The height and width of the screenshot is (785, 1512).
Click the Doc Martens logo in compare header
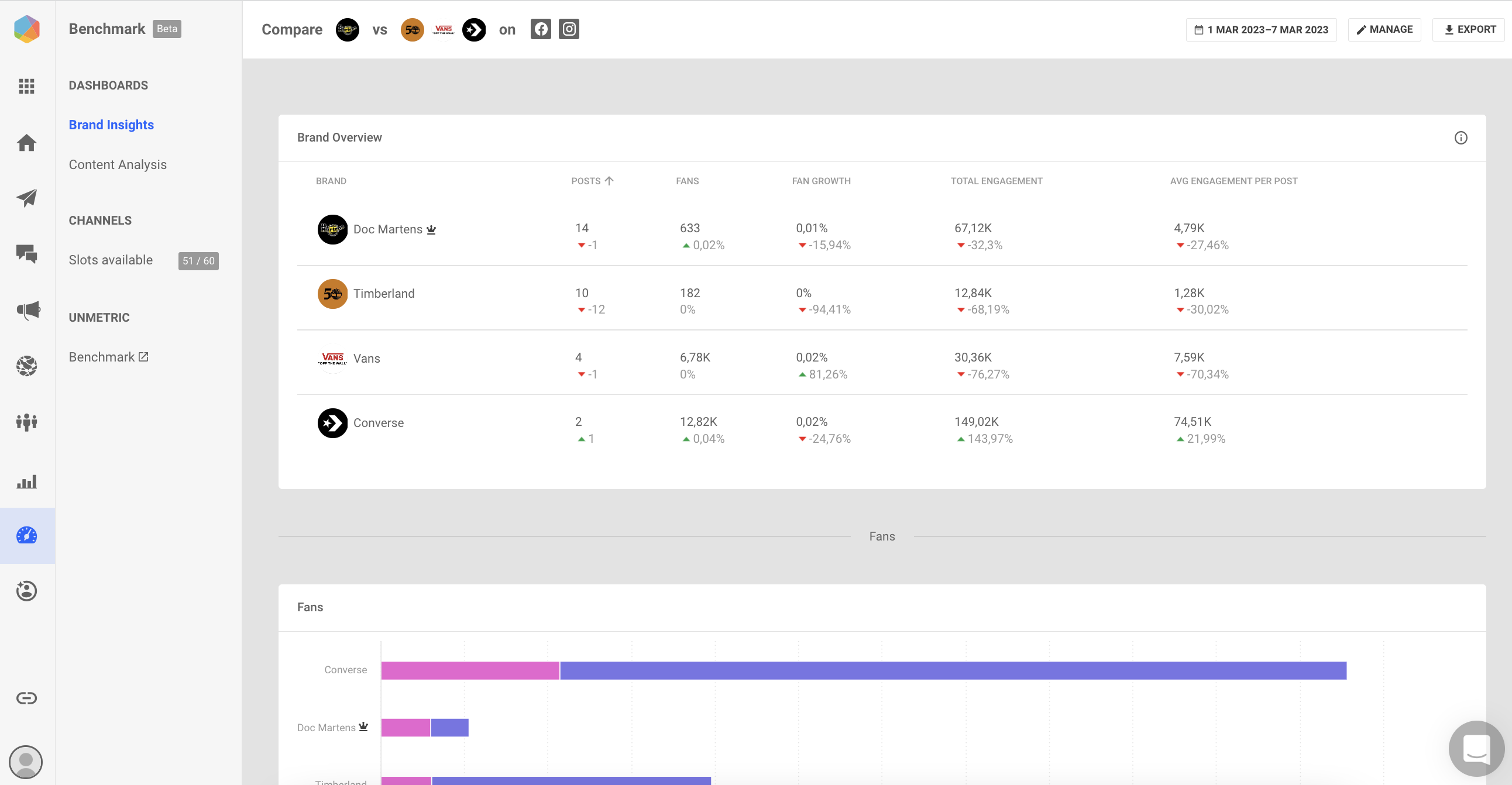click(x=348, y=30)
